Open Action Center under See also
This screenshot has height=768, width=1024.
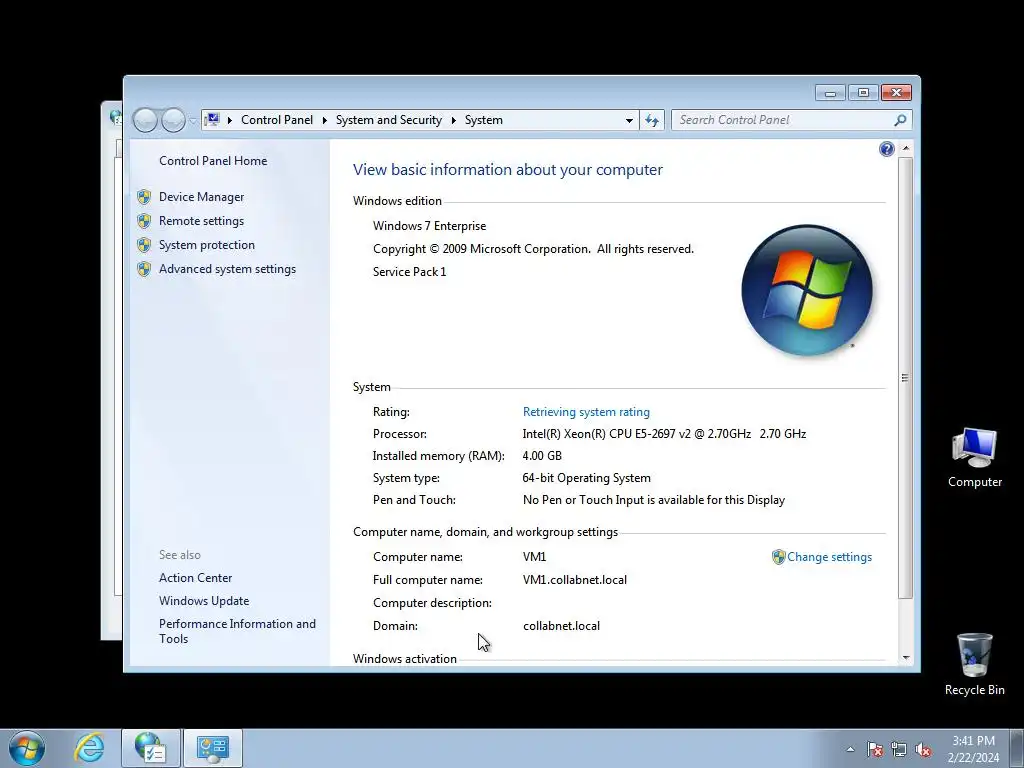click(195, 578)
